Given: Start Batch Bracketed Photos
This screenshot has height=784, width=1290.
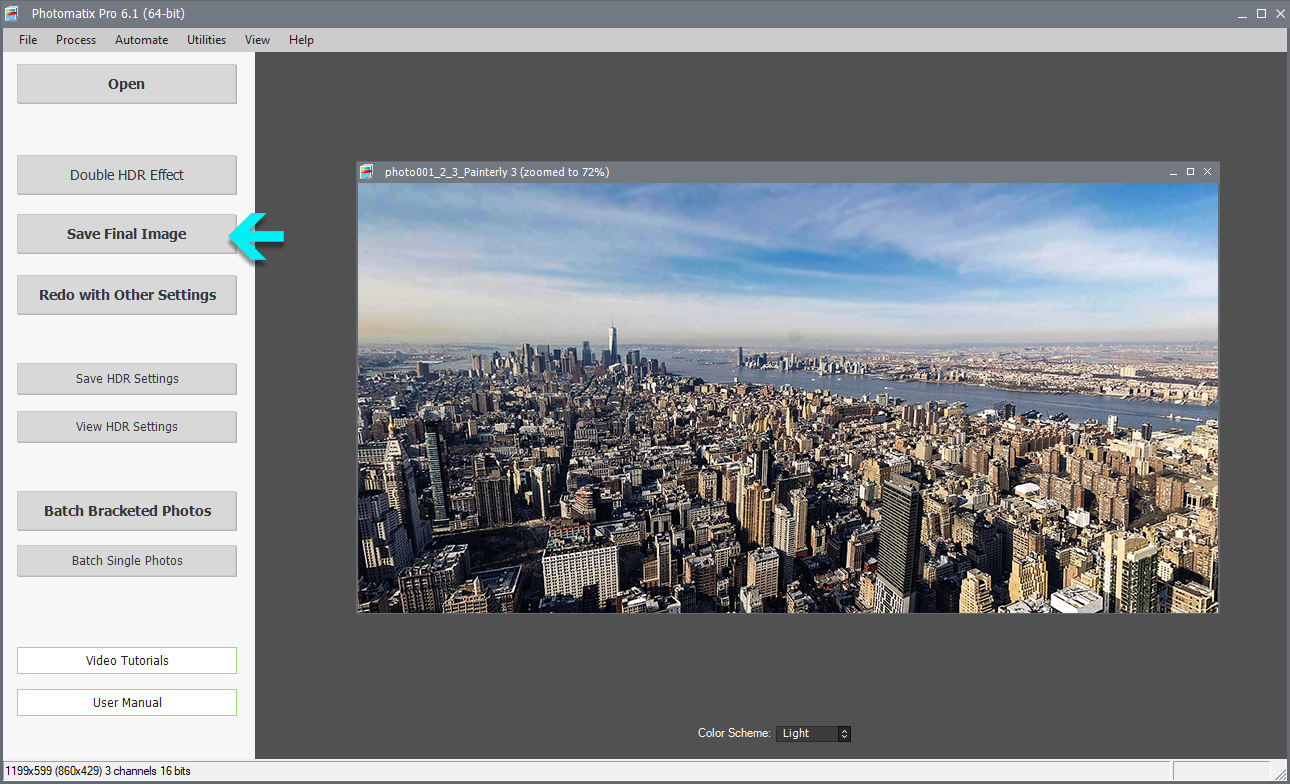Looking at the screenshot, I should tap(127, 511).
